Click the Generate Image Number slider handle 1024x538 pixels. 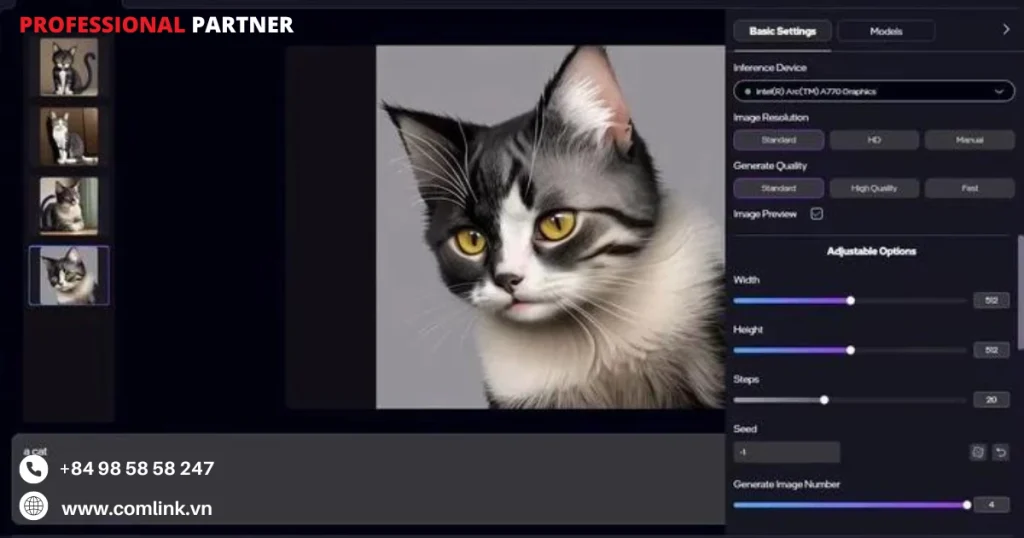coord(967,505)
